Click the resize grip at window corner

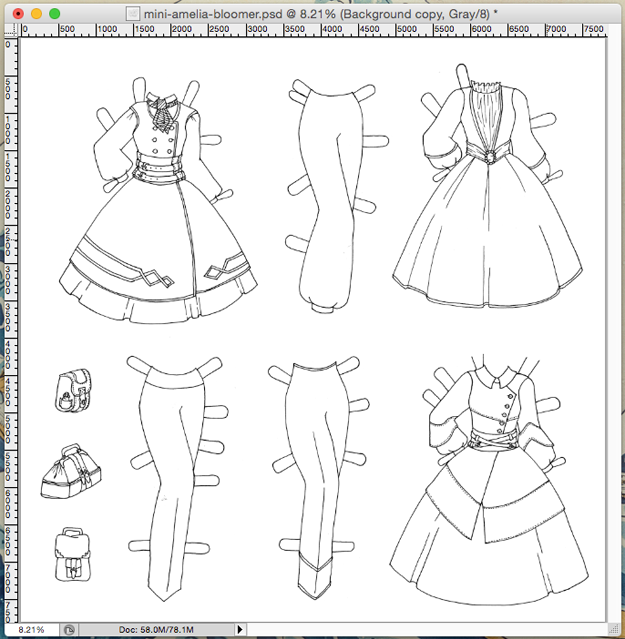[613, 629]
